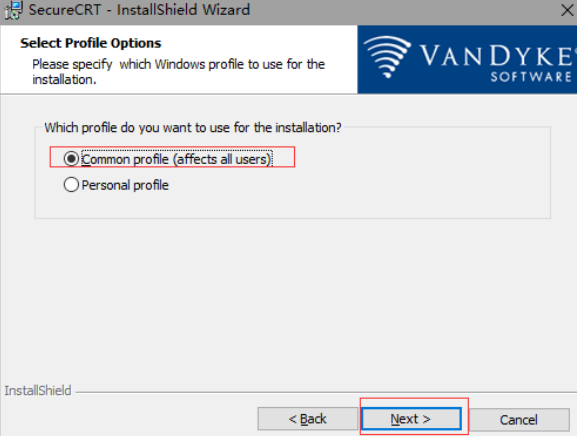Select the Personal profile radio button
577x436 pixels.
point(71,185)
